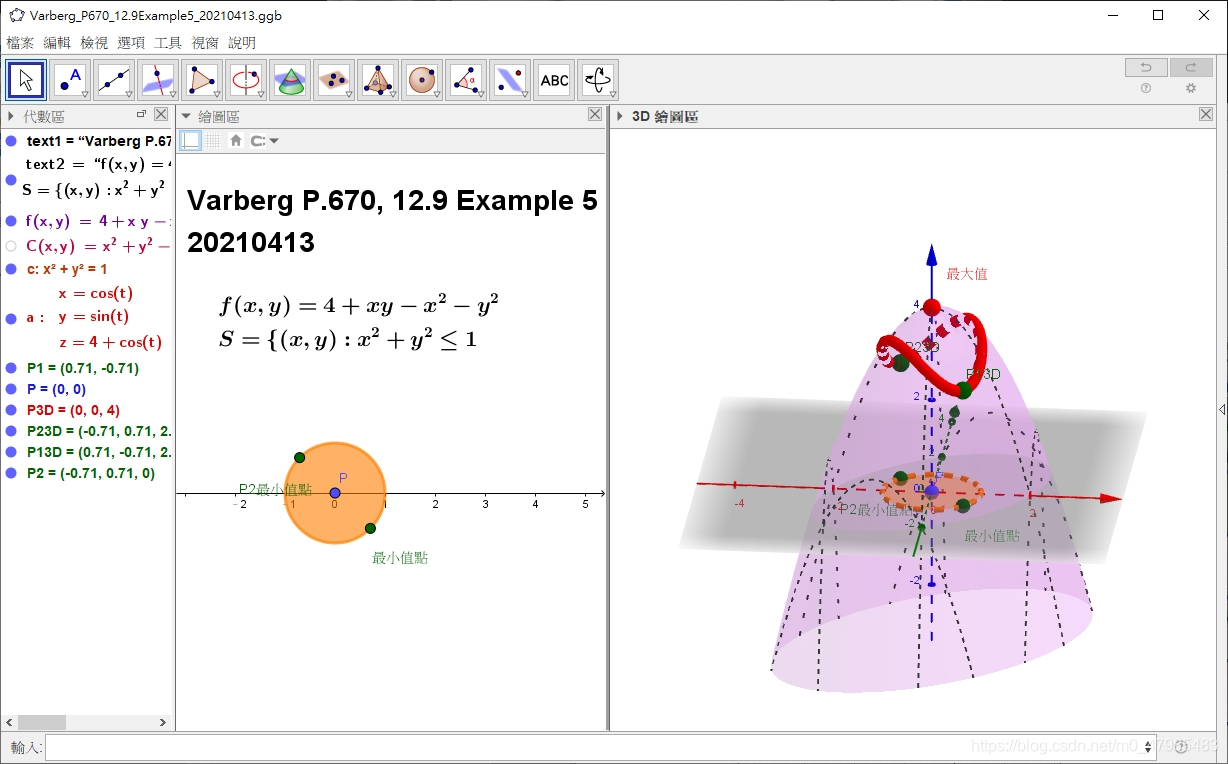This screenshot has width=1228, height=764.
Task: Select the Pyramid solid tool
Action: click(x=377, y=80)
